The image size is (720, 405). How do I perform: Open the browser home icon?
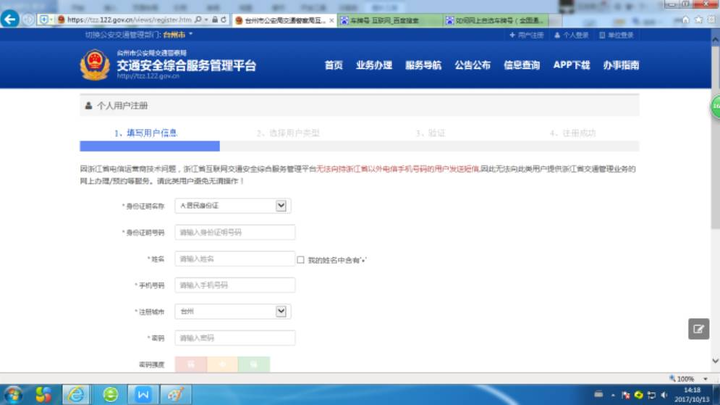[x=686, y=19]
